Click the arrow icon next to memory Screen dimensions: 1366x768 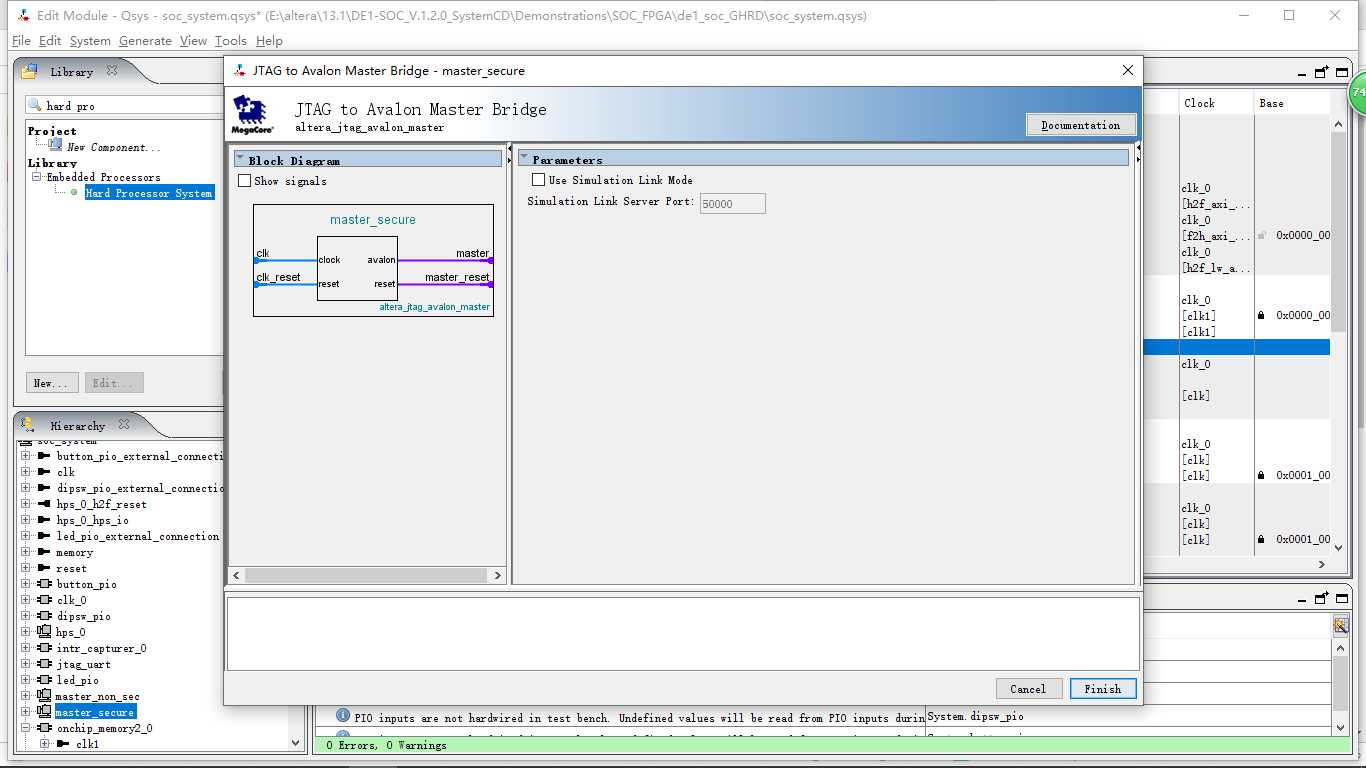click(44, 552)
